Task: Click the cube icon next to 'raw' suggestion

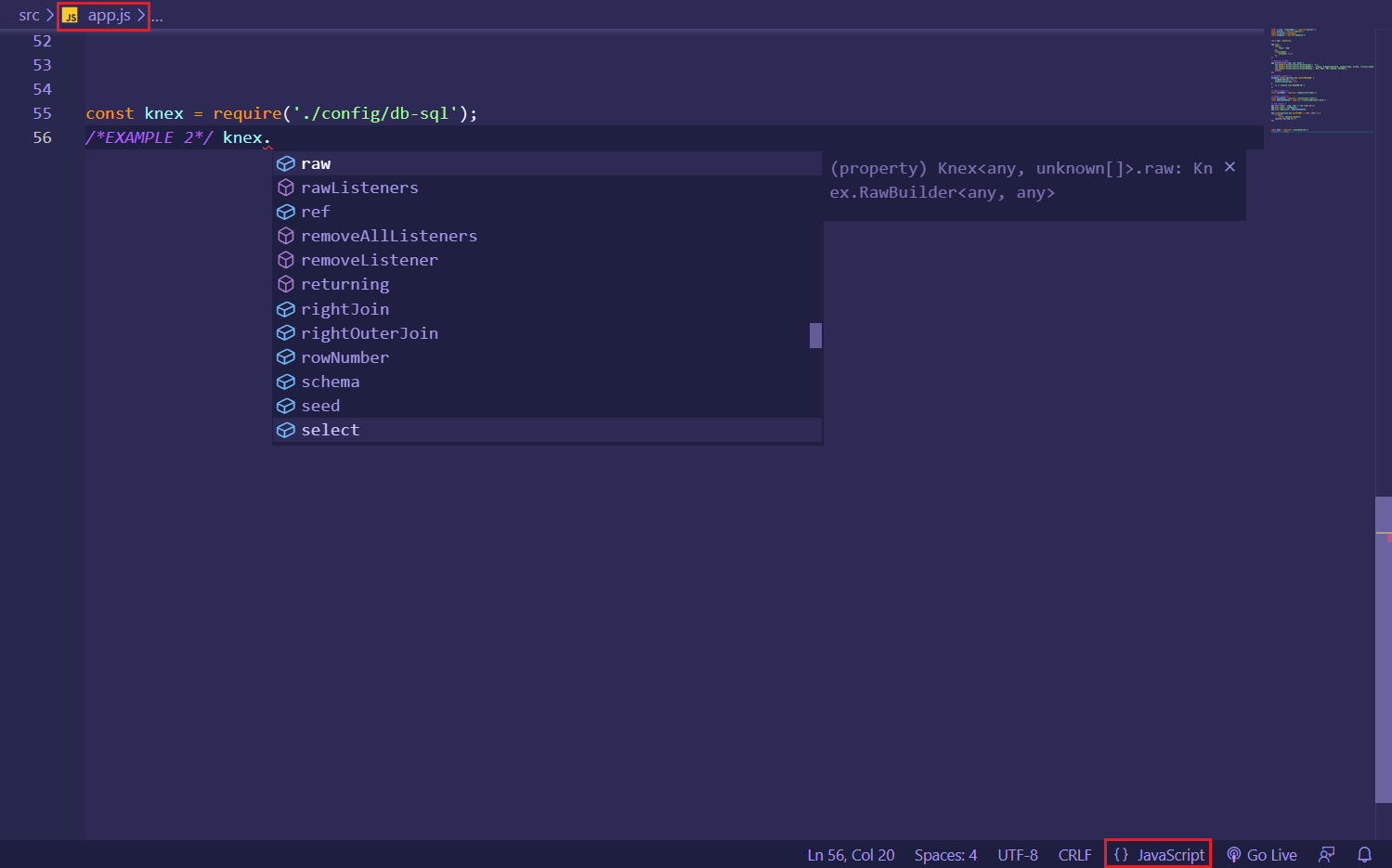Action: 286,162
